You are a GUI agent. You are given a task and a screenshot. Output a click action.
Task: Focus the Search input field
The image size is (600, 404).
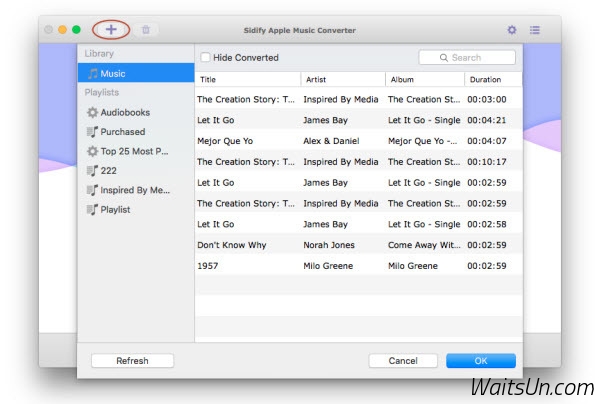click(x=467, y=57)
